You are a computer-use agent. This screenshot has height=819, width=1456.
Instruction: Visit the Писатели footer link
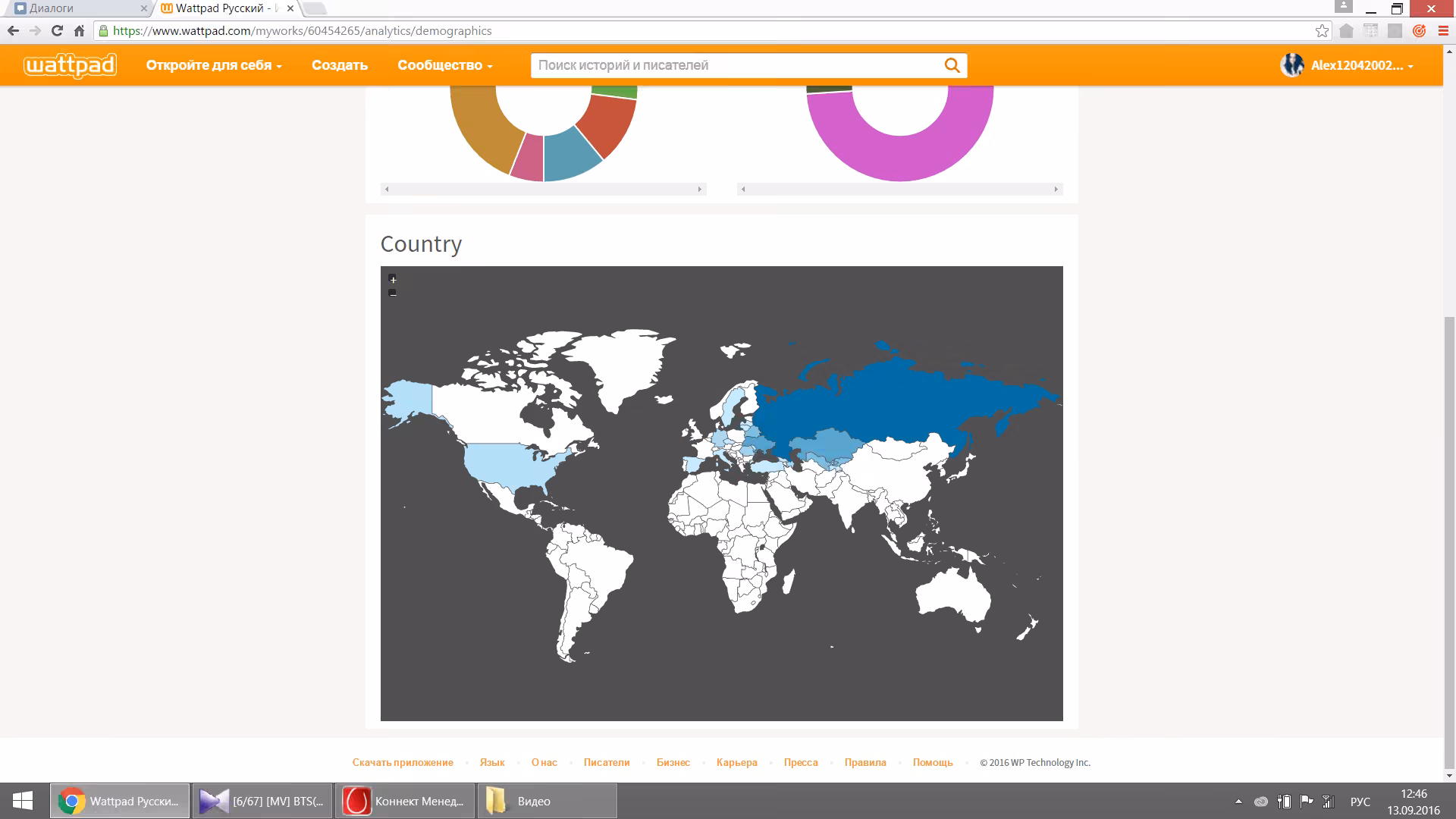coord(607,763)
